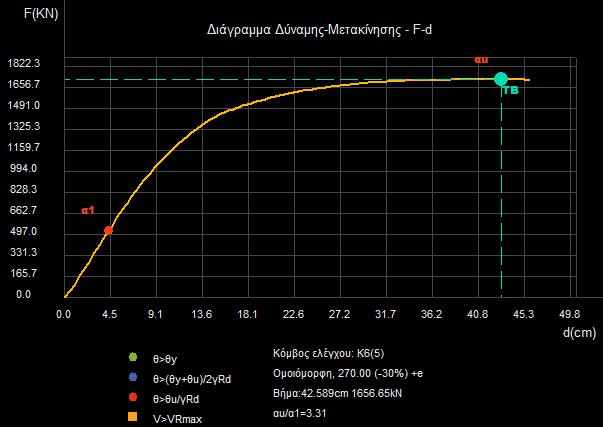The image size is (603, 427).
Task: Click the αu/α1=3.31 ratio text
Action: (x=300, y=414)
